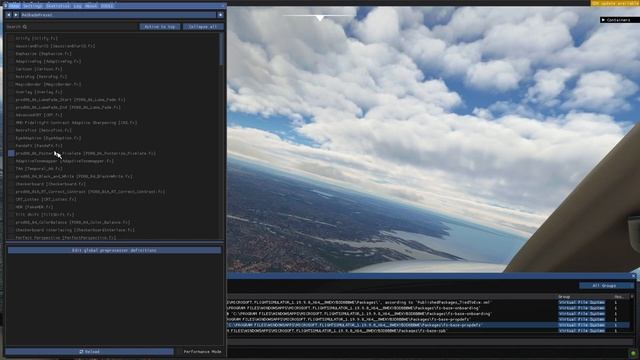Click the effect list vertical scrollbar

pos(222,49)
